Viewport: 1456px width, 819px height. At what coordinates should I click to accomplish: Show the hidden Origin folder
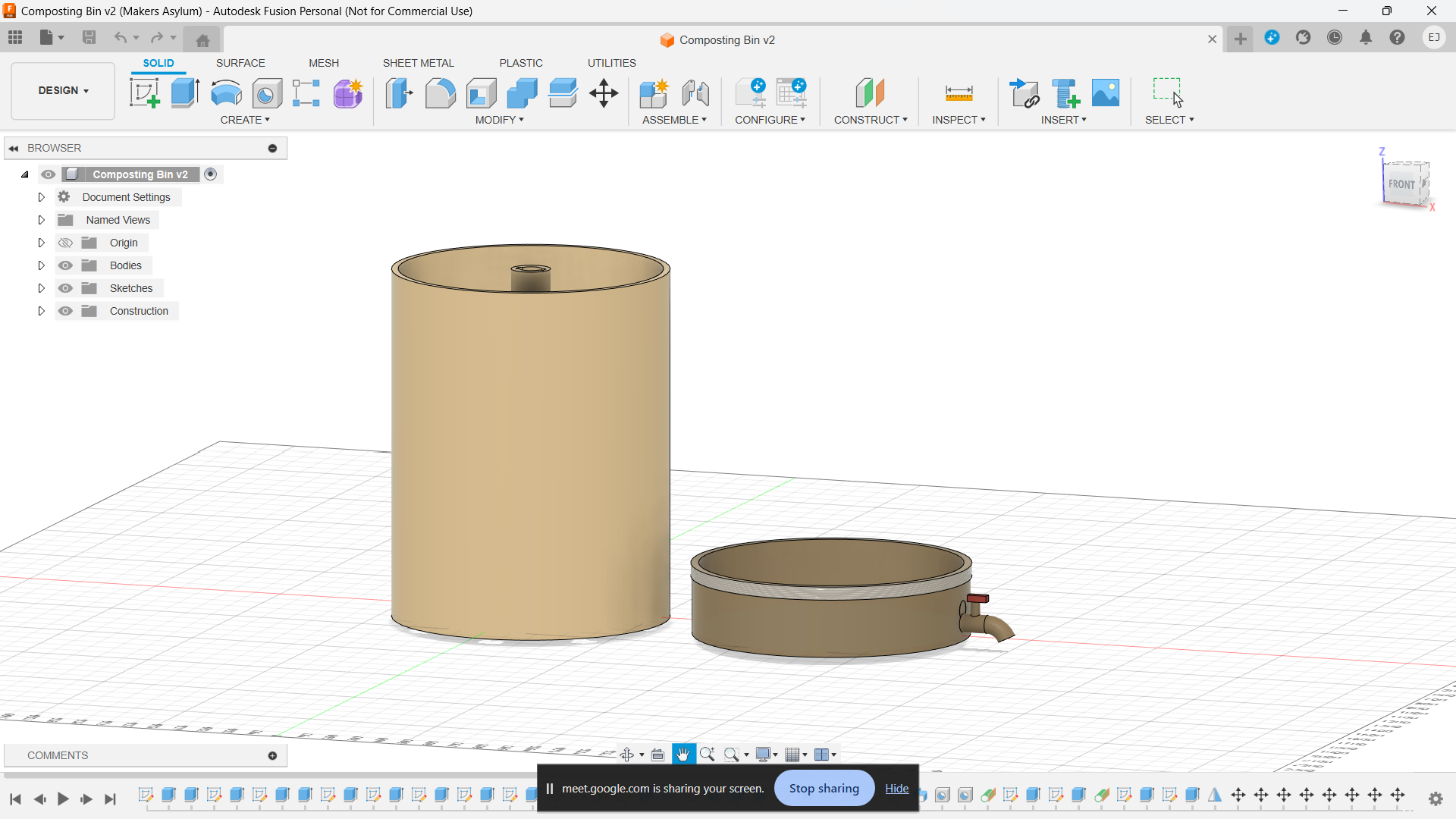pyautogui.click(x=66, y=243)
